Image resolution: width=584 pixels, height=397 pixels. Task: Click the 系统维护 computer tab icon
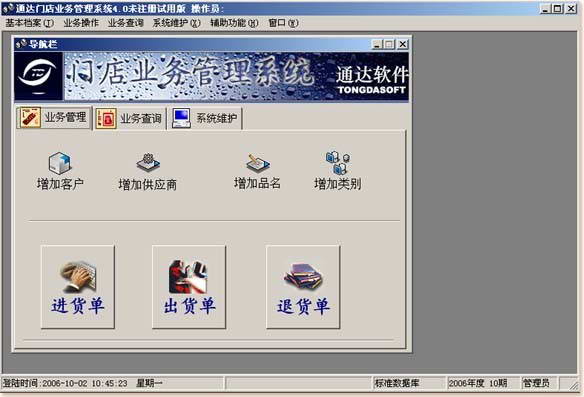pyautogui.click(x=182, y=119)
